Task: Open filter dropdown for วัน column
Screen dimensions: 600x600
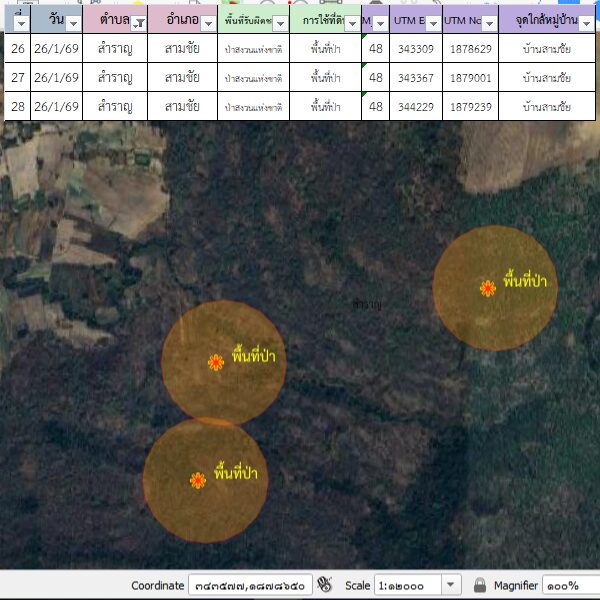Action: 73,23
